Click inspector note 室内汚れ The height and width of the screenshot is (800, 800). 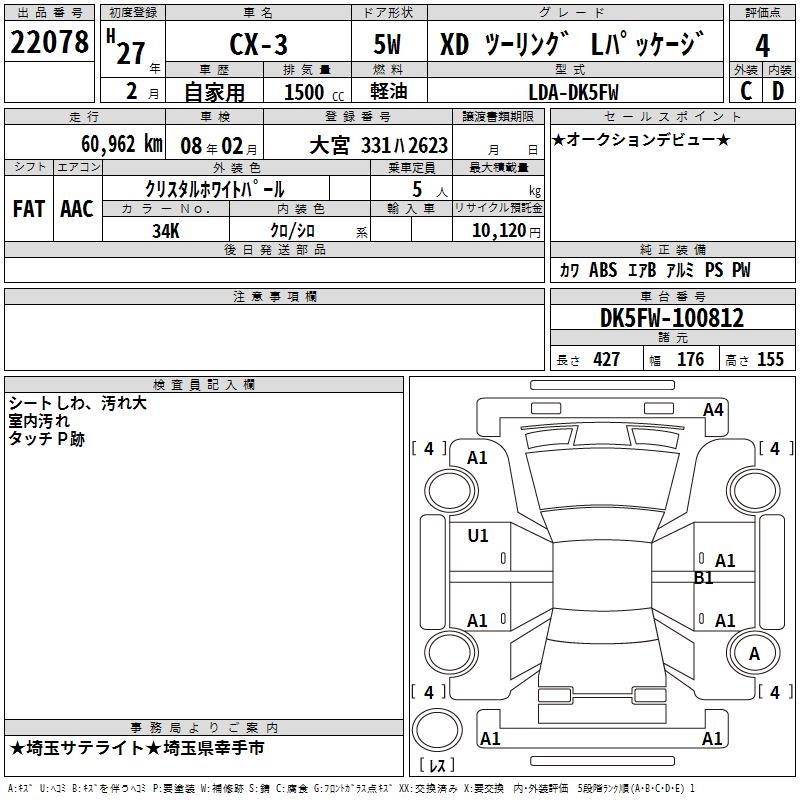tap(39, 421)
